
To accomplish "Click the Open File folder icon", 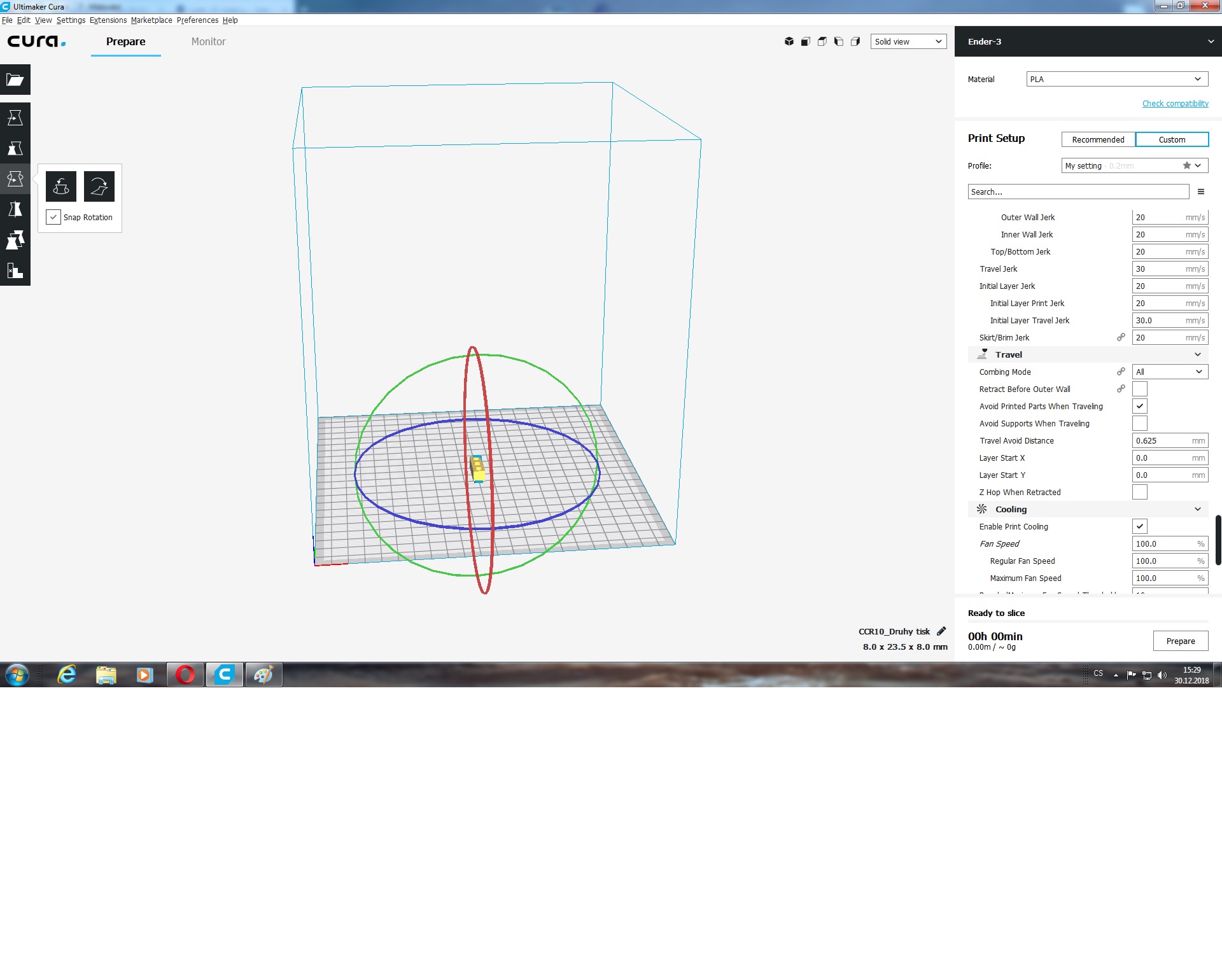I will coord(15,80).
